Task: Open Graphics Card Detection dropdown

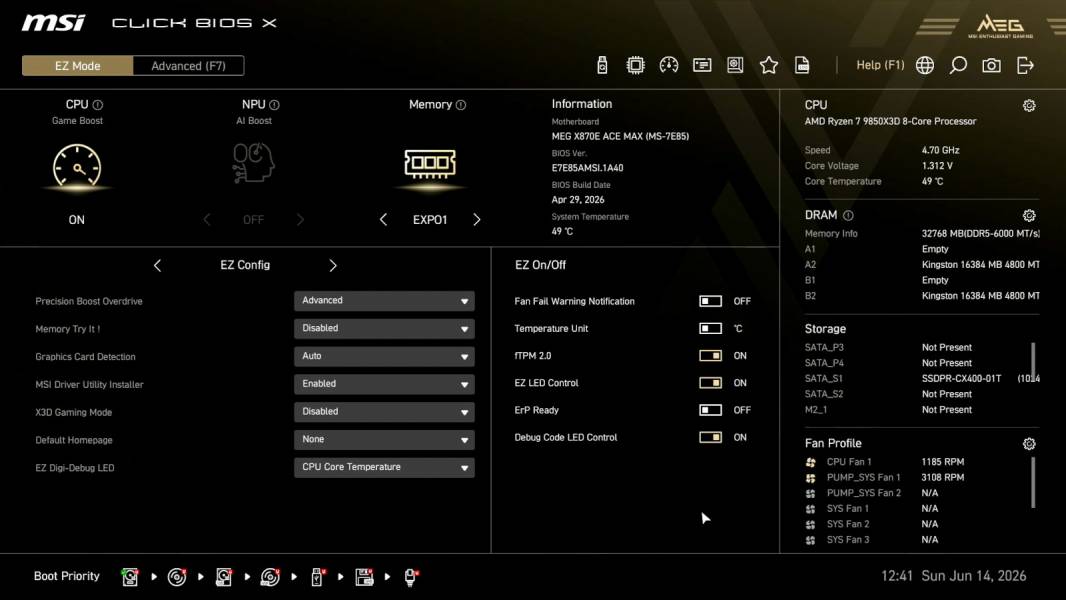Action: coord(384,356)
